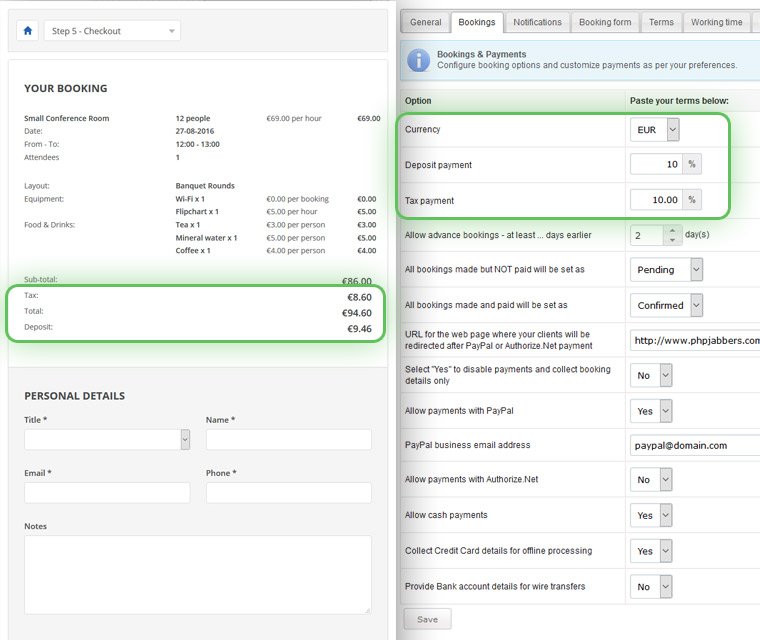
Task: Click the 12 people capacity text
Action: tap(192, 118)
